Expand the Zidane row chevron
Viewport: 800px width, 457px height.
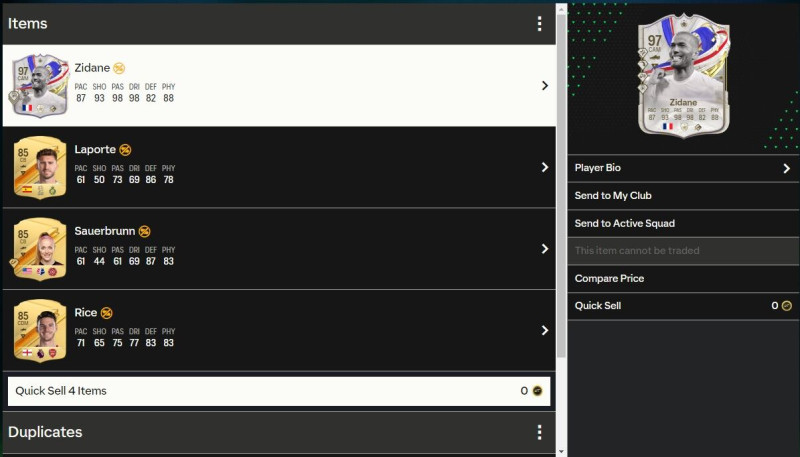point(545,85)
